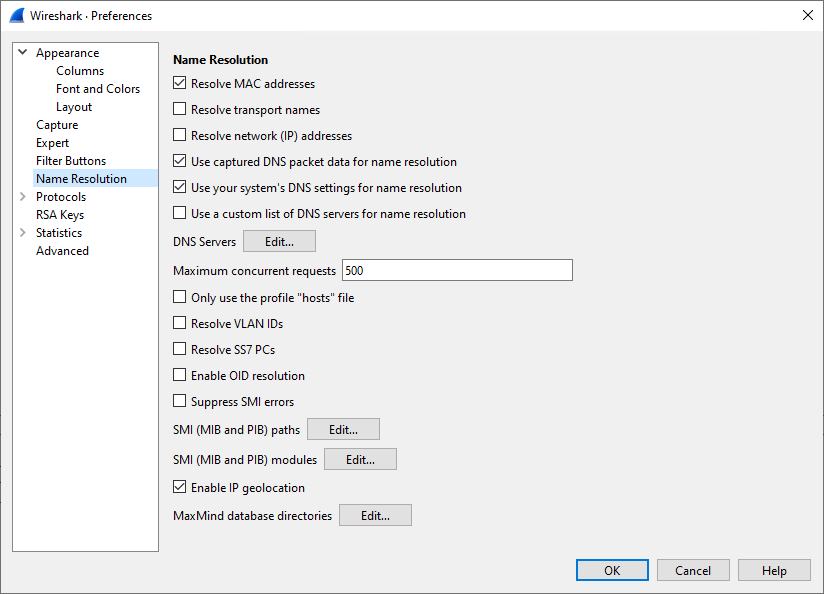Open the RSA Keys settings page
This screenshot has height=594, width=824.
pos(60,214)
